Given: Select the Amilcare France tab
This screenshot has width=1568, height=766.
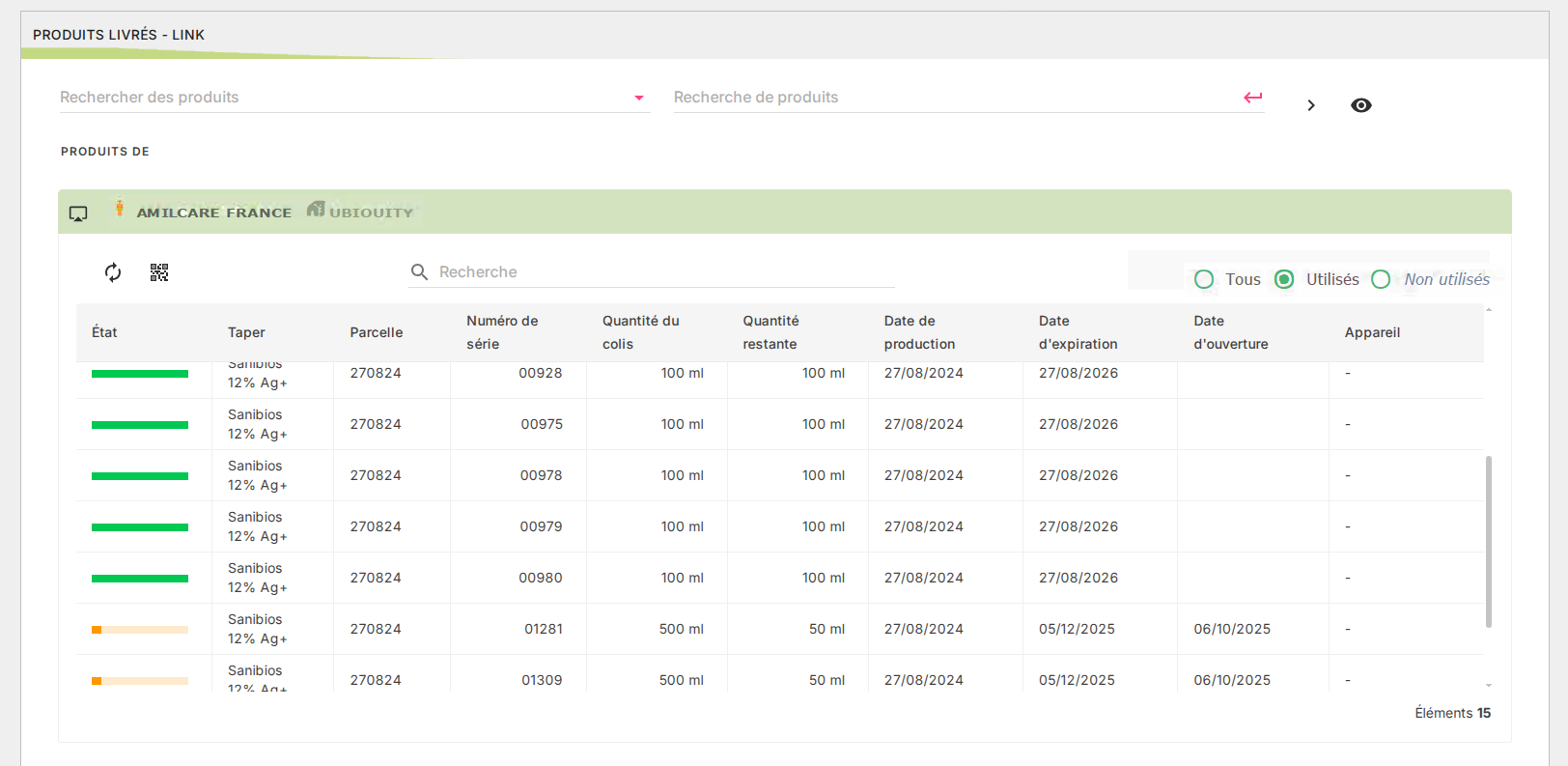Looking at the screenshot, I should (x=213, y=213).
